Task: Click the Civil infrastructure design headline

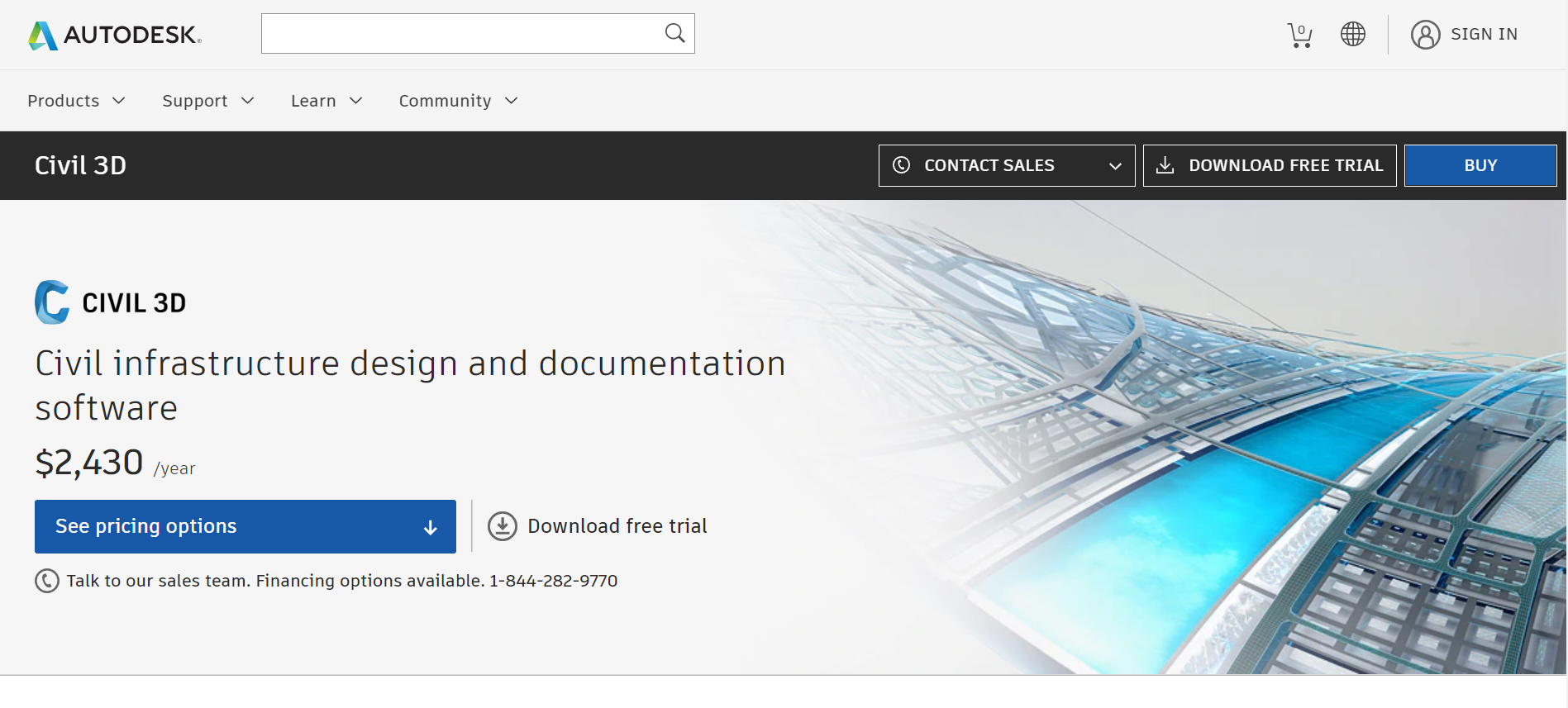Action: [410, 386]
